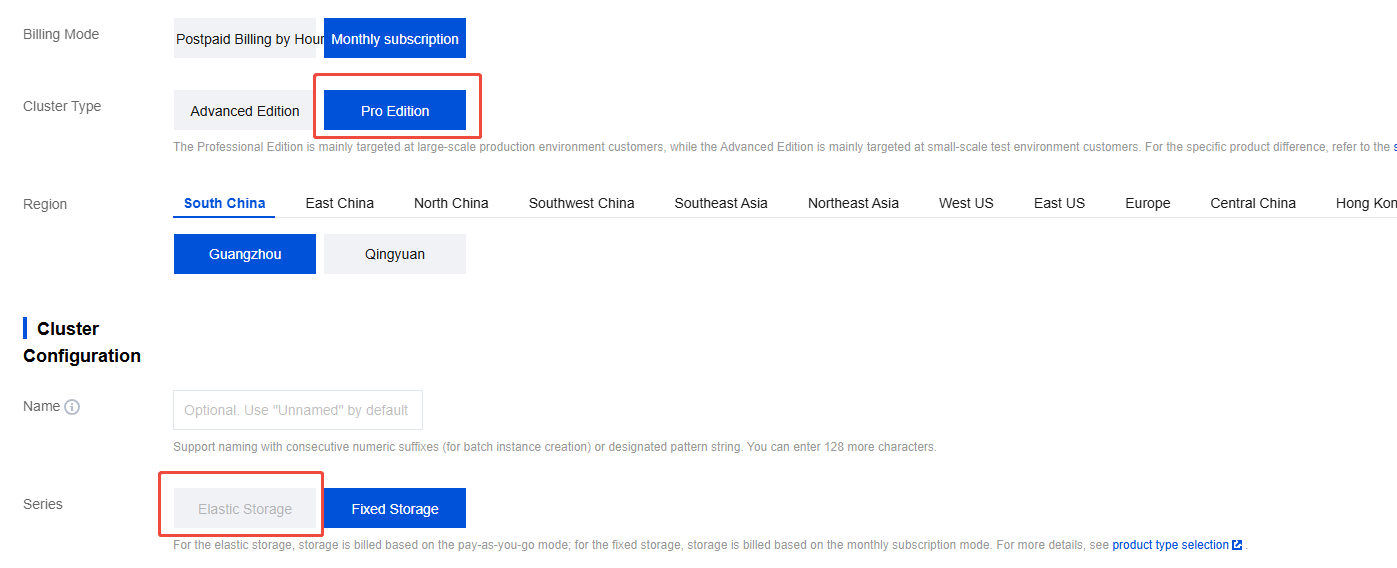
Task: Switch to the East US tab
Action: (x=1059, y=203)
